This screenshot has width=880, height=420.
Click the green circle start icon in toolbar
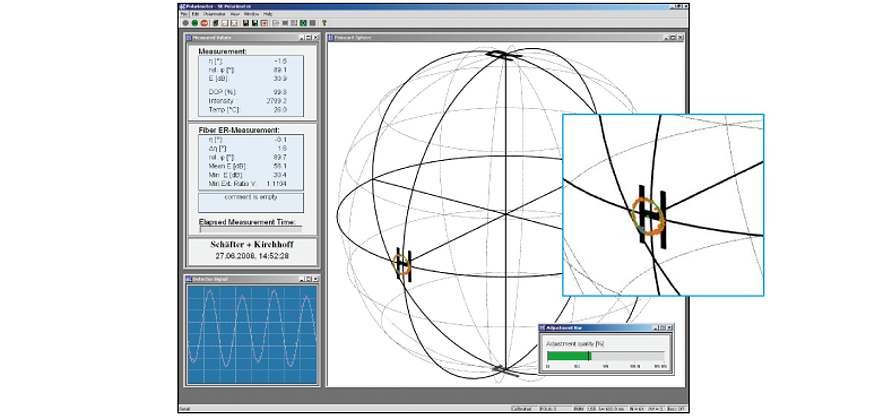pos(194,23)
